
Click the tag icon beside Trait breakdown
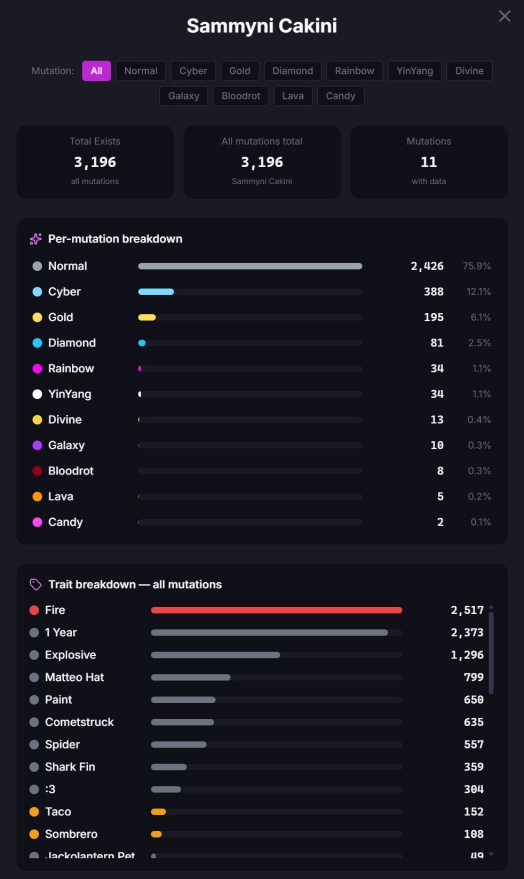pos(35,585)
